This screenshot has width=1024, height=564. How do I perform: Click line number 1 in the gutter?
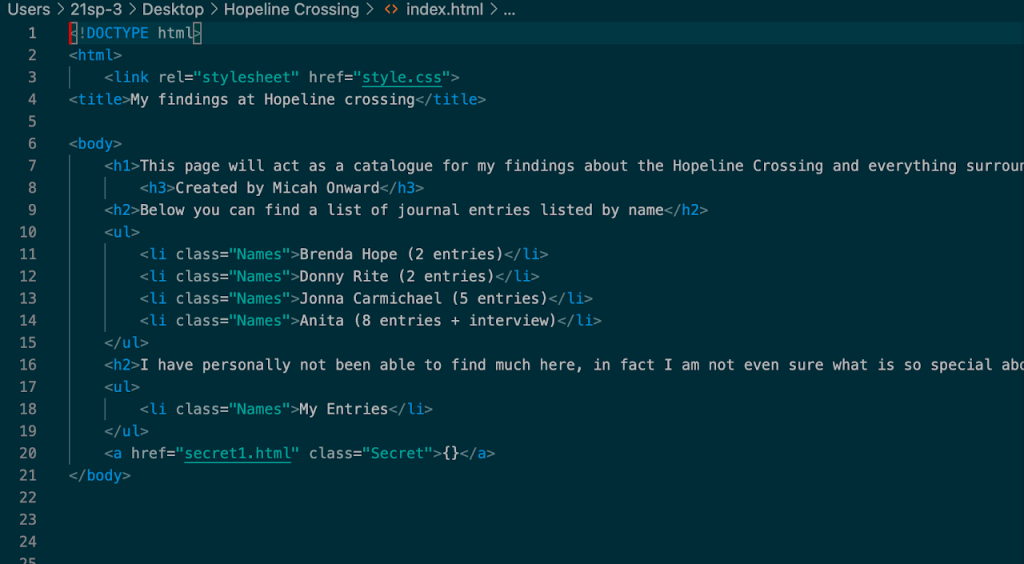(32, 33)
